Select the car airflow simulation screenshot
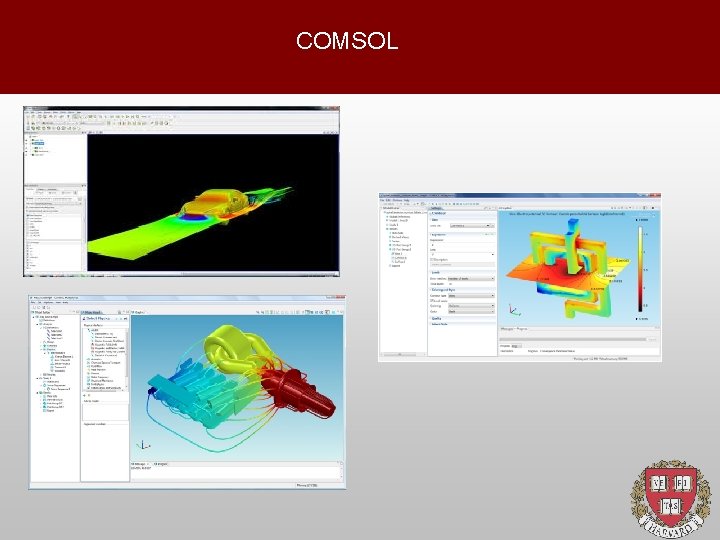720x540 pixels. (x=181, y=191)
